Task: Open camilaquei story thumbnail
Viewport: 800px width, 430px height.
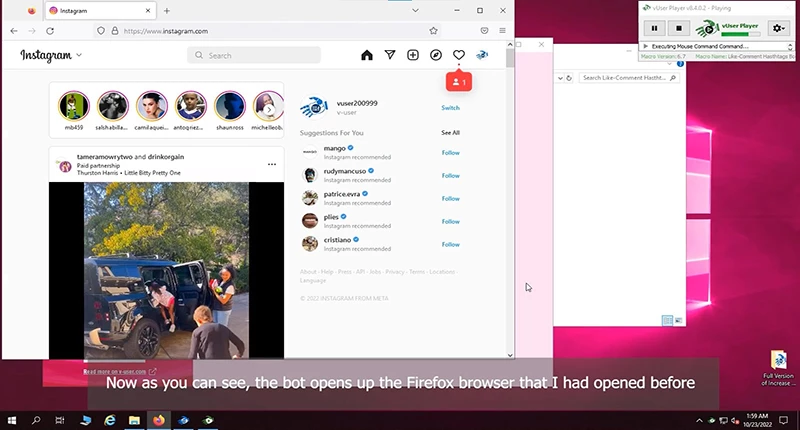Action: click(x=152, y=106)
